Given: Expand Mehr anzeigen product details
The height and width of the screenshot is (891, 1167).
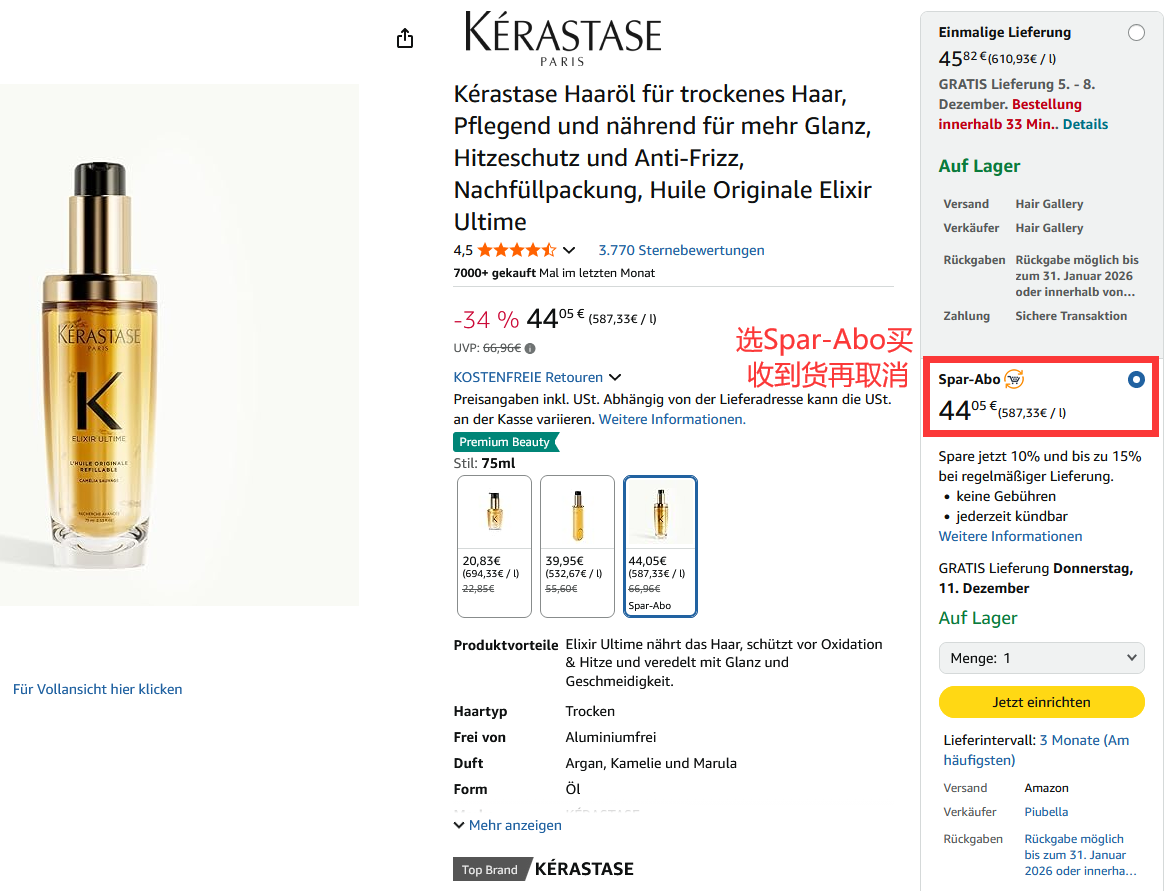Looking at the screenshot, I should (x=507, y=825).
